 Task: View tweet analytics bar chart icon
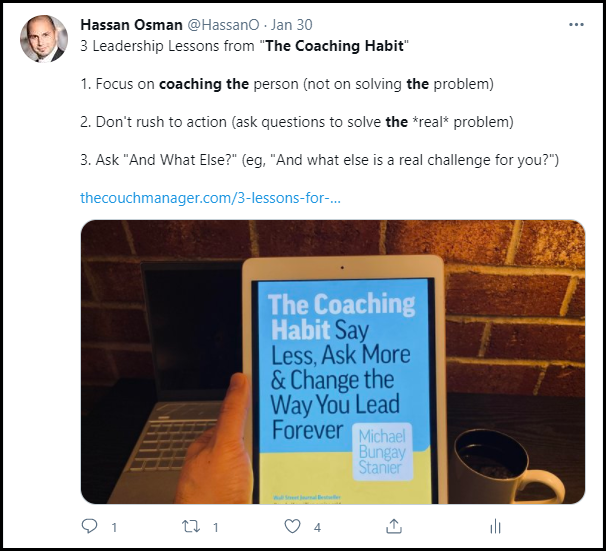(x=495, y=526)
